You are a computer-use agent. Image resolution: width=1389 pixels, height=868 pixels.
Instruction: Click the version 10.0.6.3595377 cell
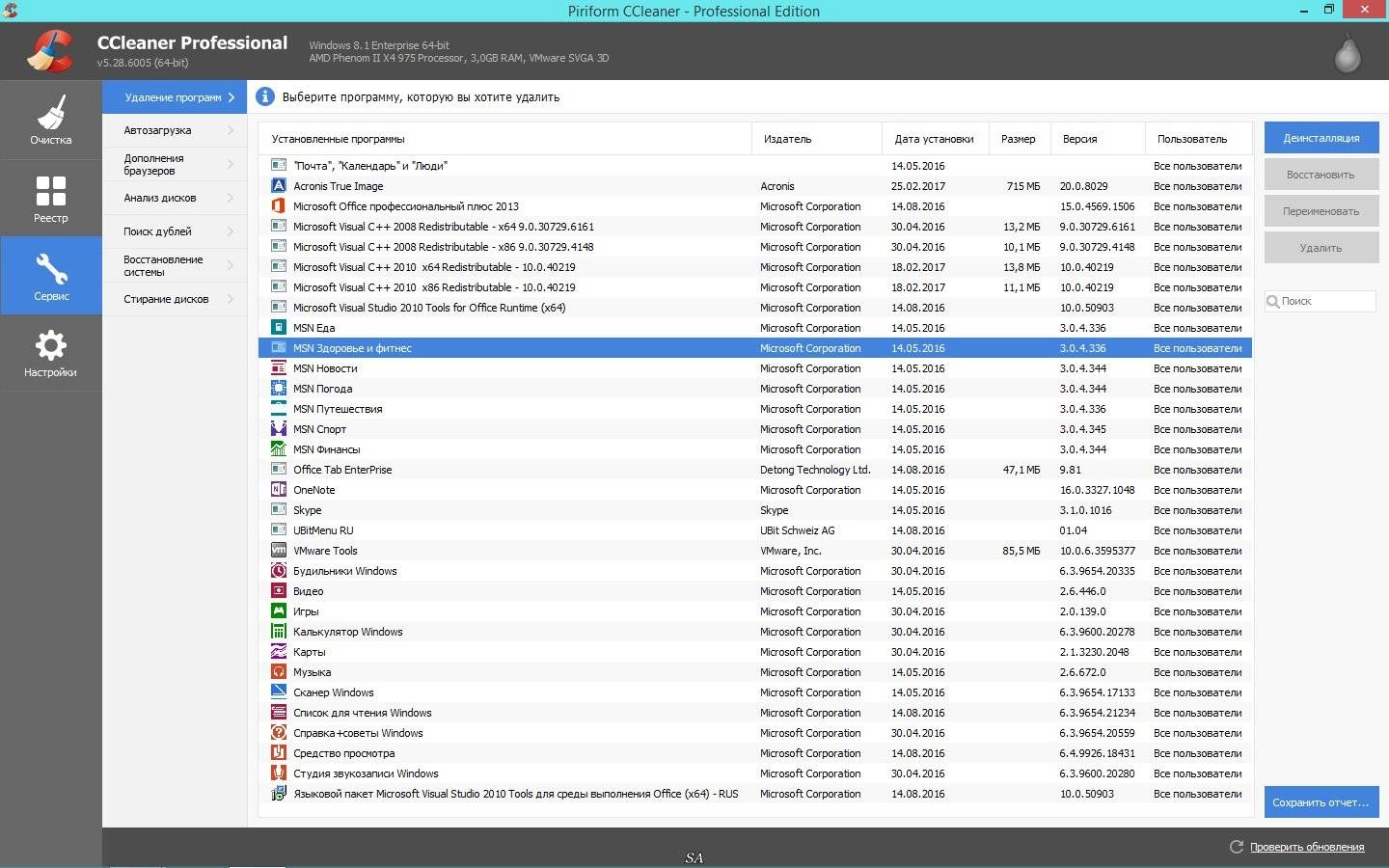(x=1097, y=551)
